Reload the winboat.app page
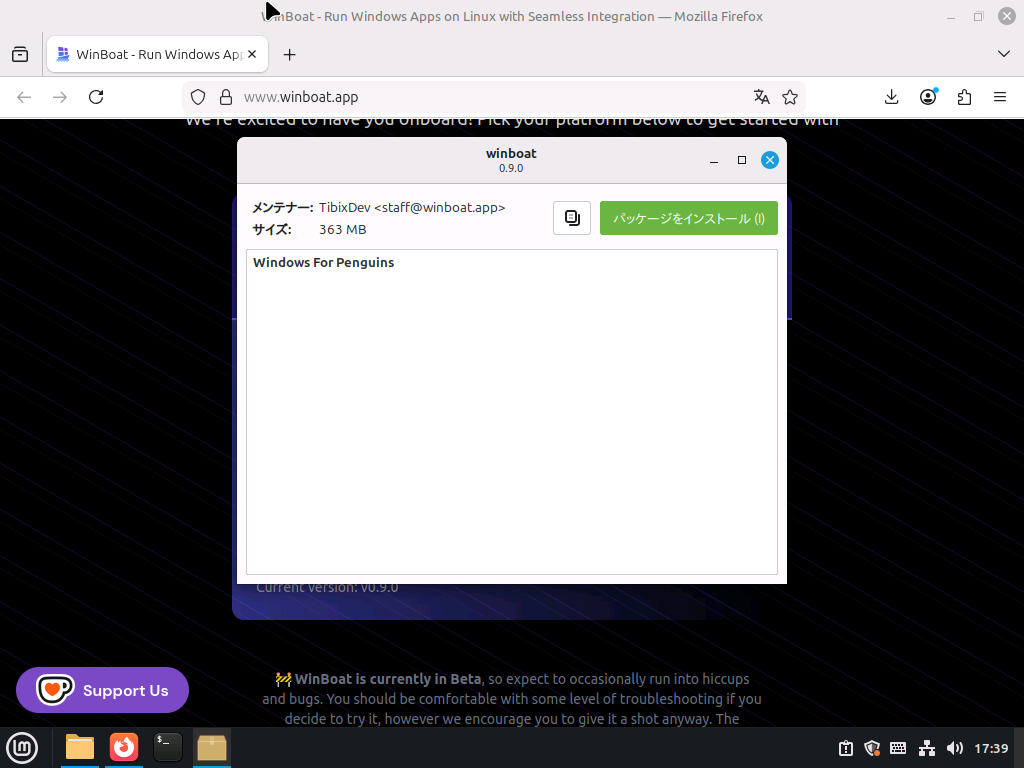Viewport: 1024px width, 768px height. 96,97
